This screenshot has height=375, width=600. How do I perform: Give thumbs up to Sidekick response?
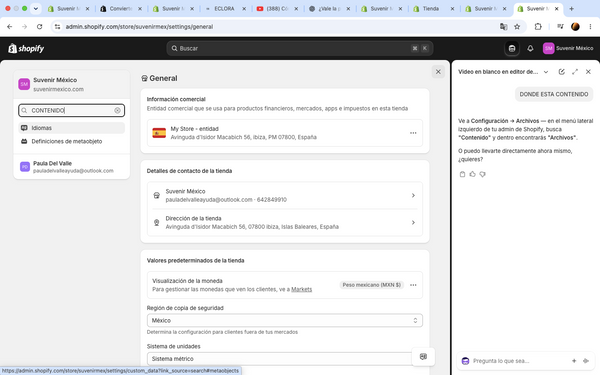[472, 174]
